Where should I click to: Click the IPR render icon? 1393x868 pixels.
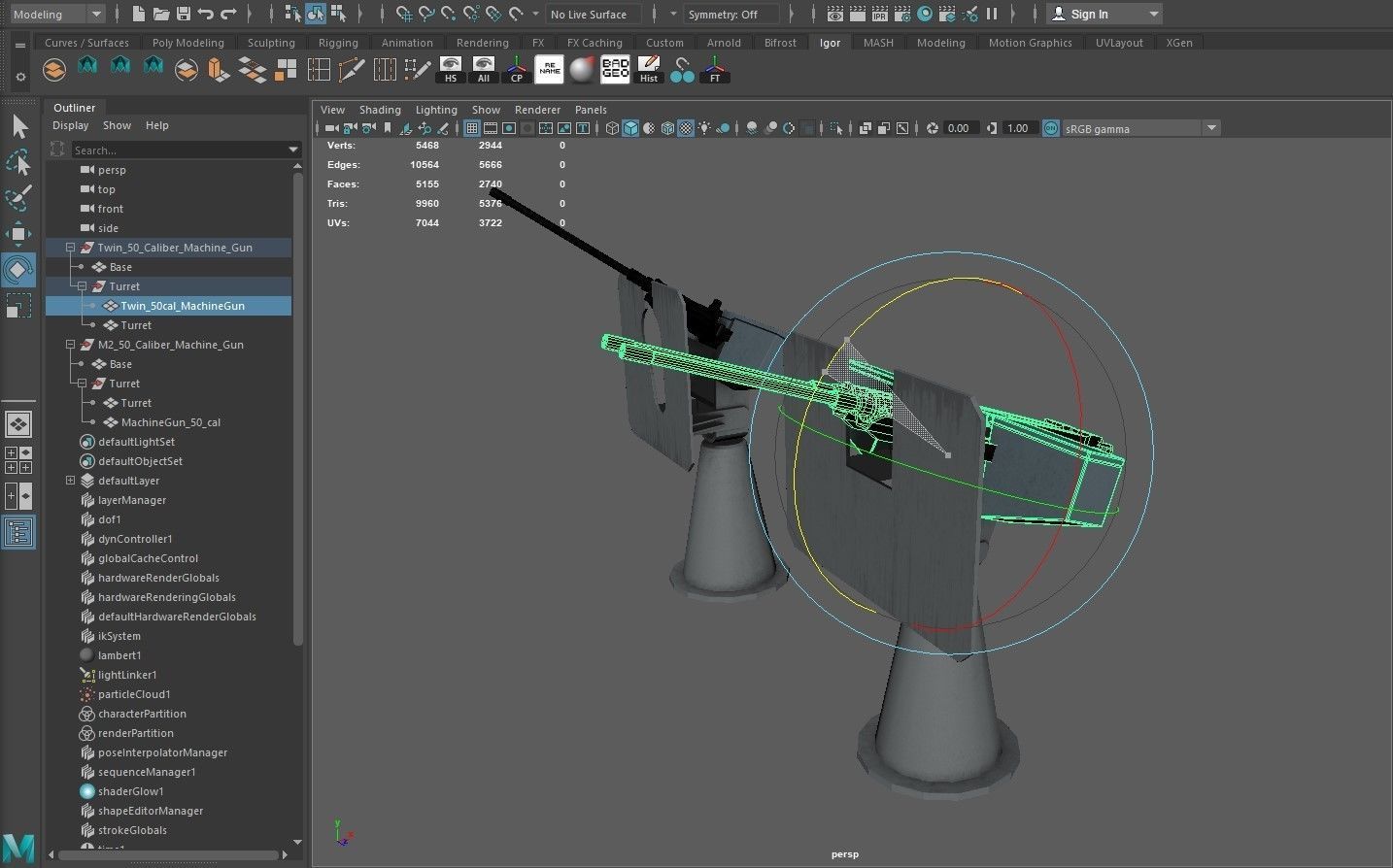coord(880,14)
